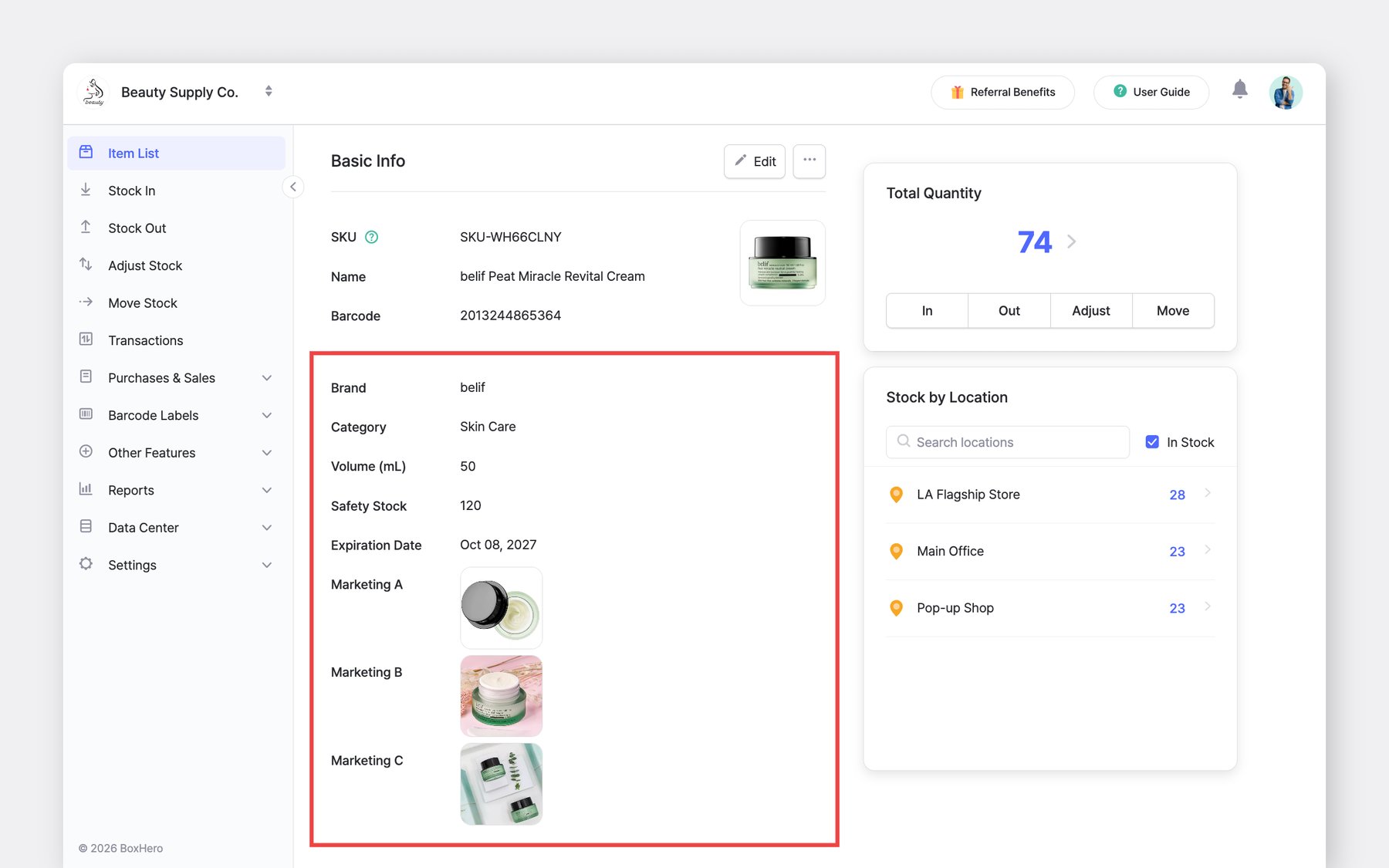
Task: Open the more options ellipsis button
Action: tap(809, 160)
